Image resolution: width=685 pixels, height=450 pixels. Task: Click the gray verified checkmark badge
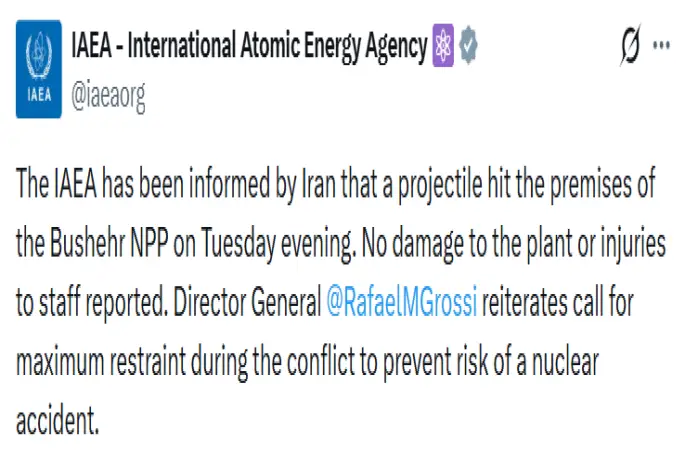pos(467,44)
